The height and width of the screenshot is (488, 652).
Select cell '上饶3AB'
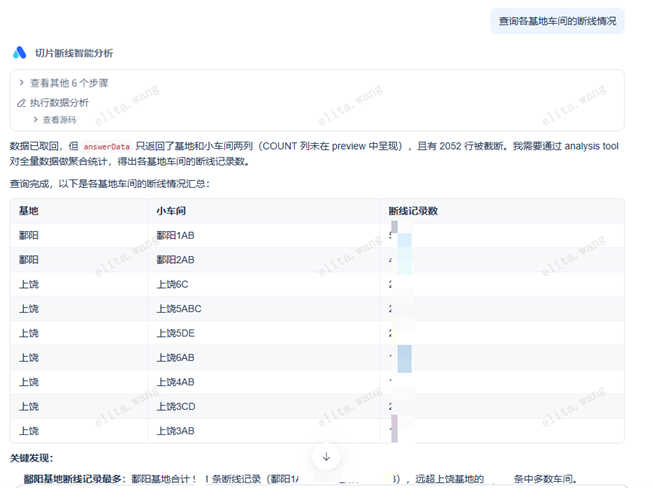pyautogui.click(x=175, y=431)
